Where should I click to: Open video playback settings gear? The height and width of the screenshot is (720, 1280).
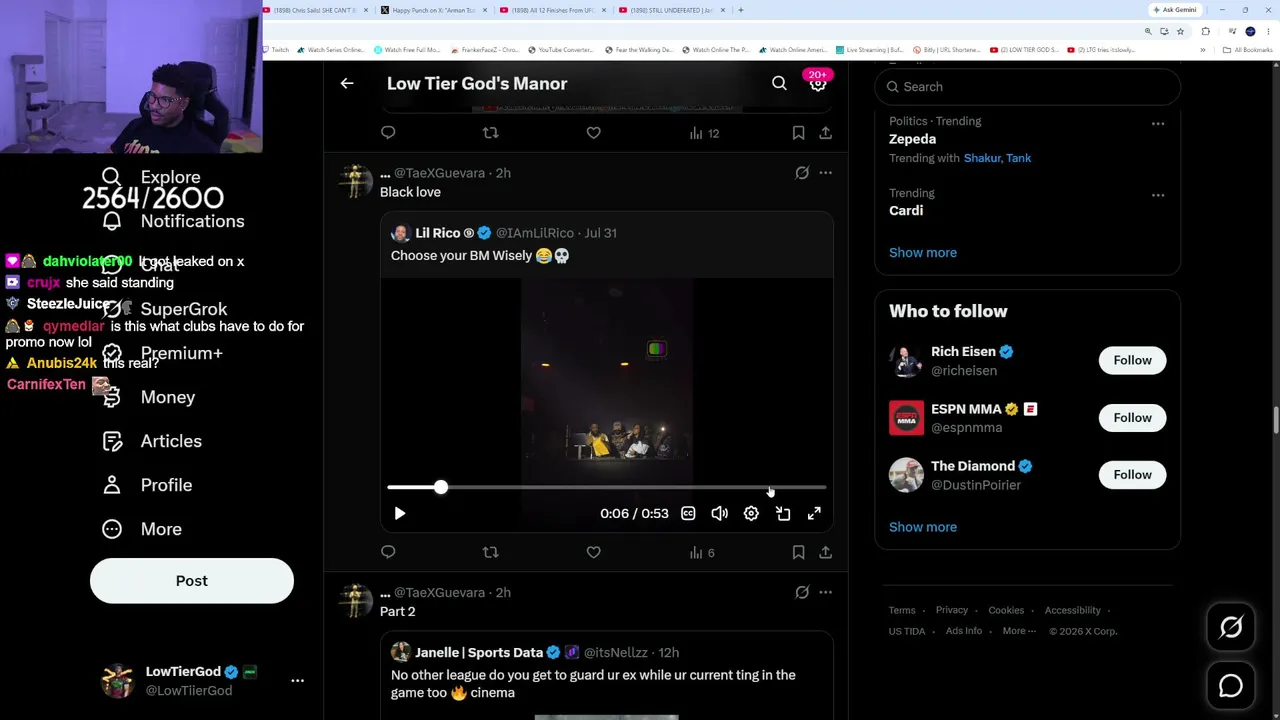751,513
